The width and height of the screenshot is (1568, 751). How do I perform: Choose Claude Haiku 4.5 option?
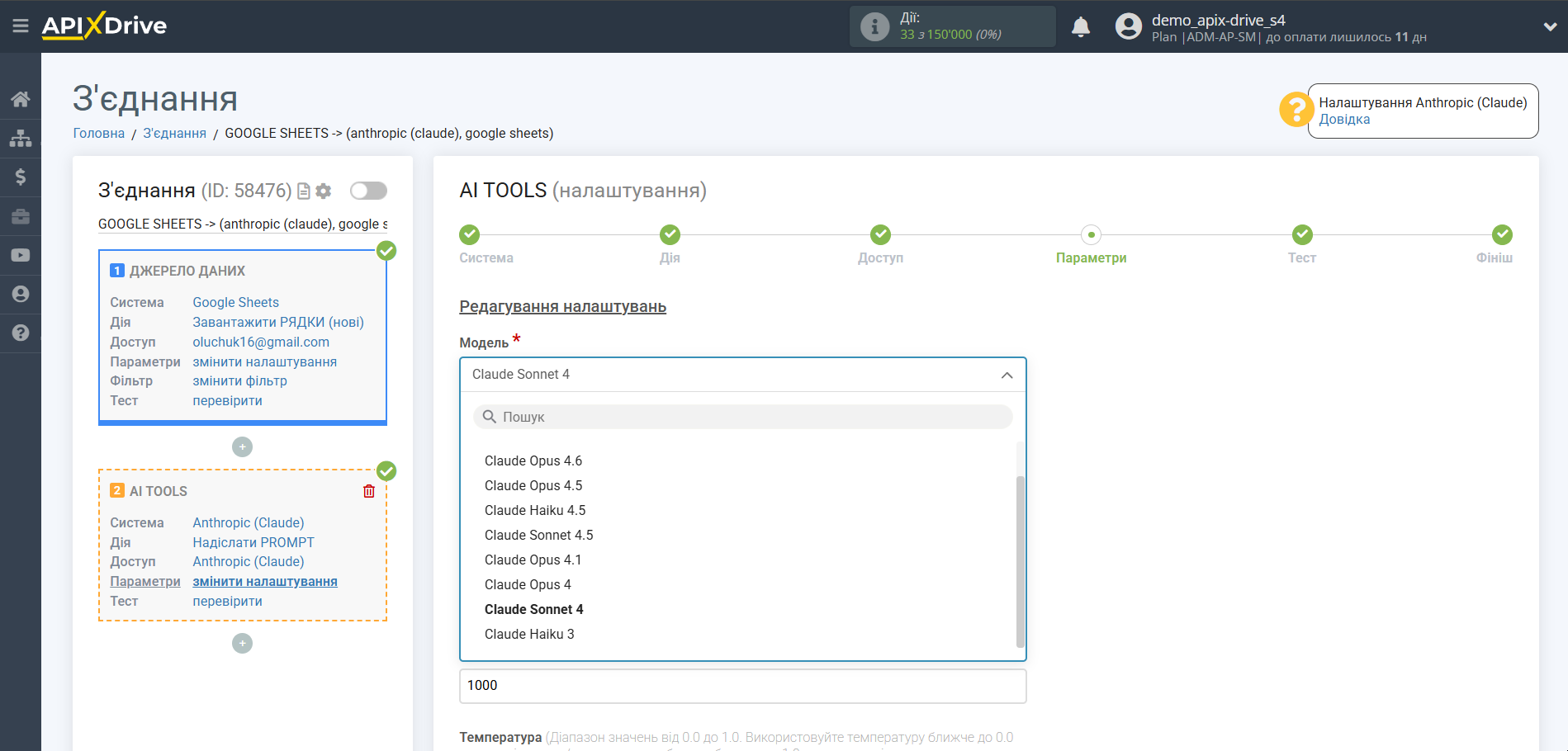click(x=535, y=511)
